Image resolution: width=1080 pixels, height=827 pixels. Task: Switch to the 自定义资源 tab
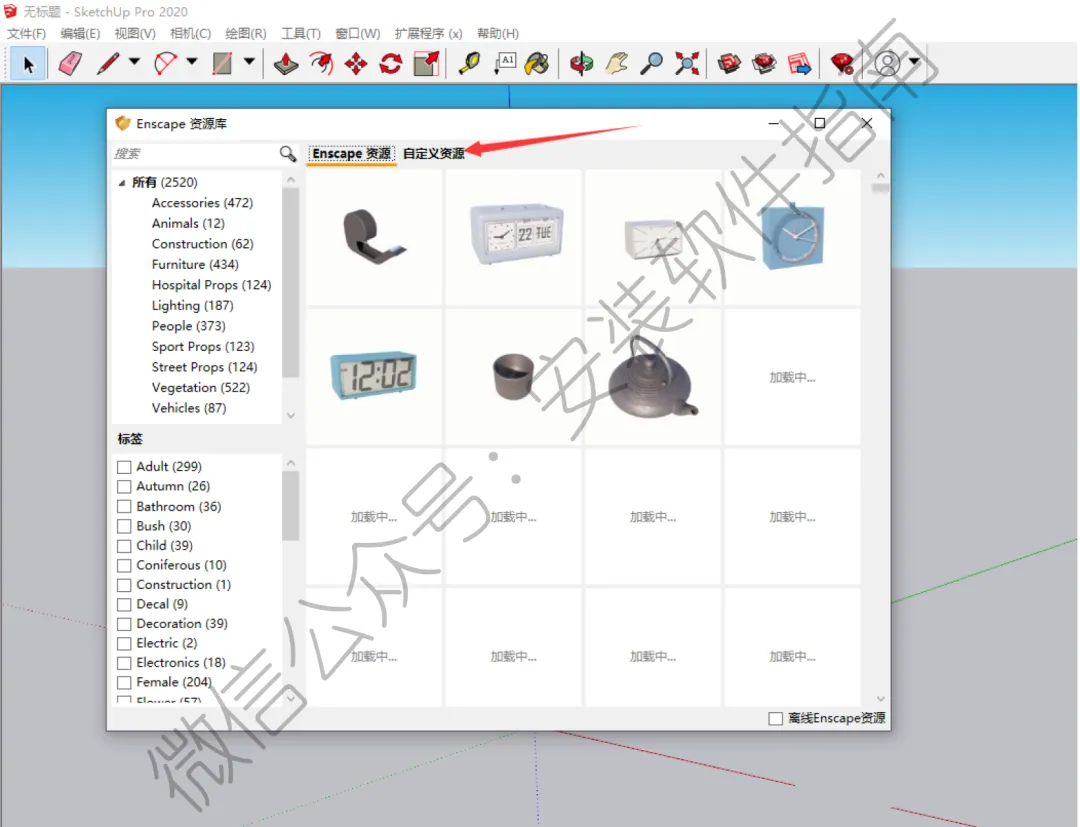click(x=433, y=153)
